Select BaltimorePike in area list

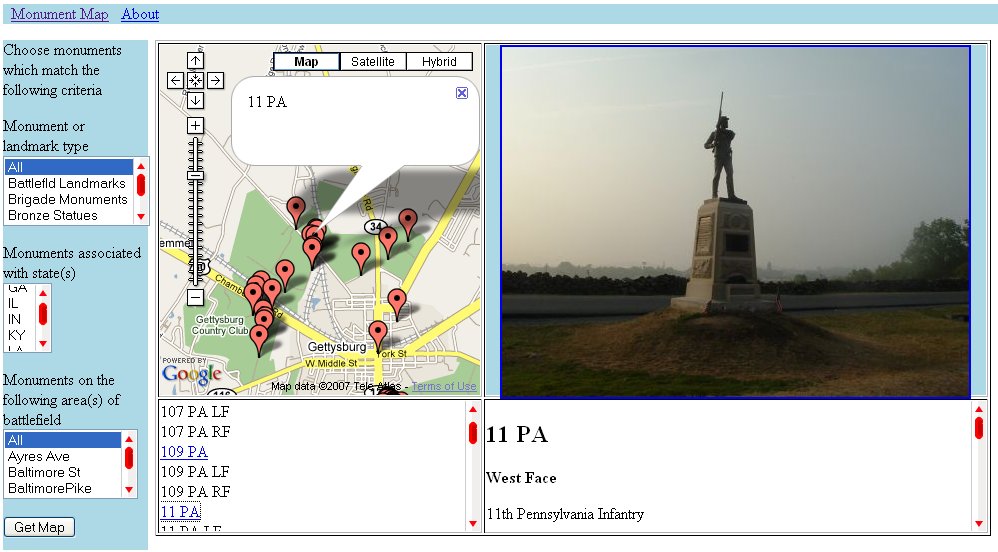click(x=63, y=488)
